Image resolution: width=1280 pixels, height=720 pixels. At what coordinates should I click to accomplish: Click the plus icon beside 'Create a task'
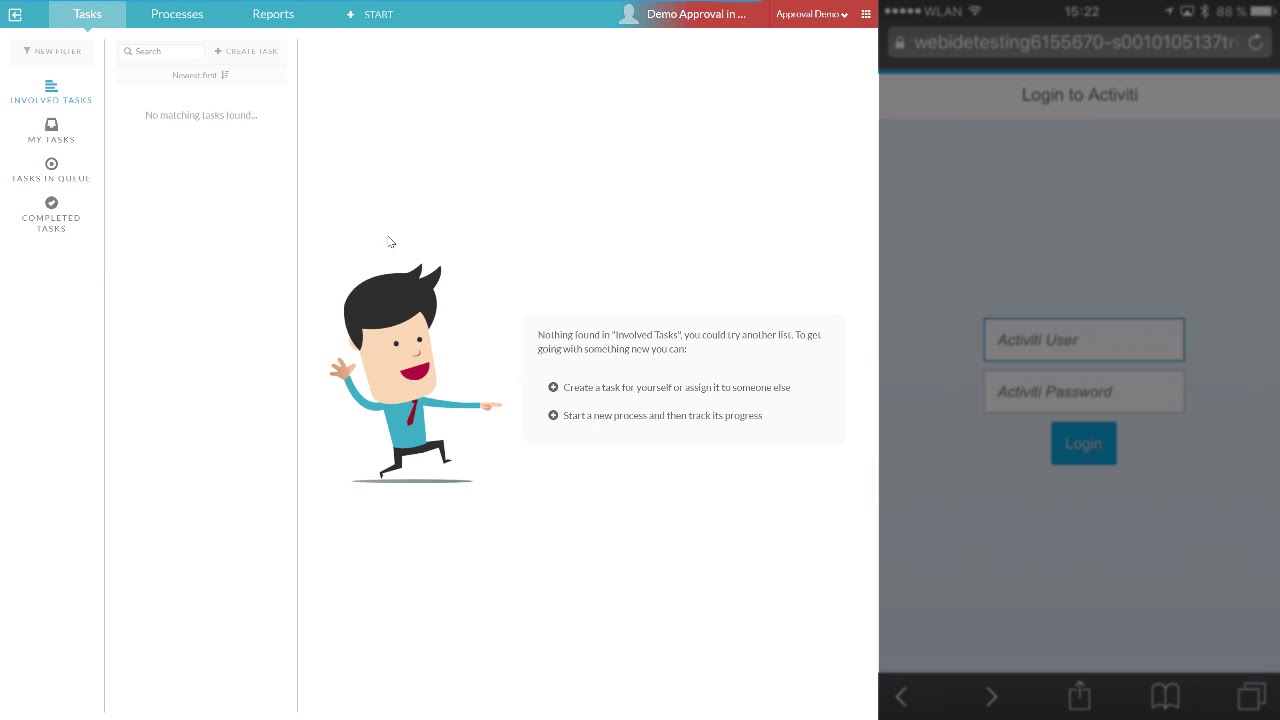pos(553,387)
